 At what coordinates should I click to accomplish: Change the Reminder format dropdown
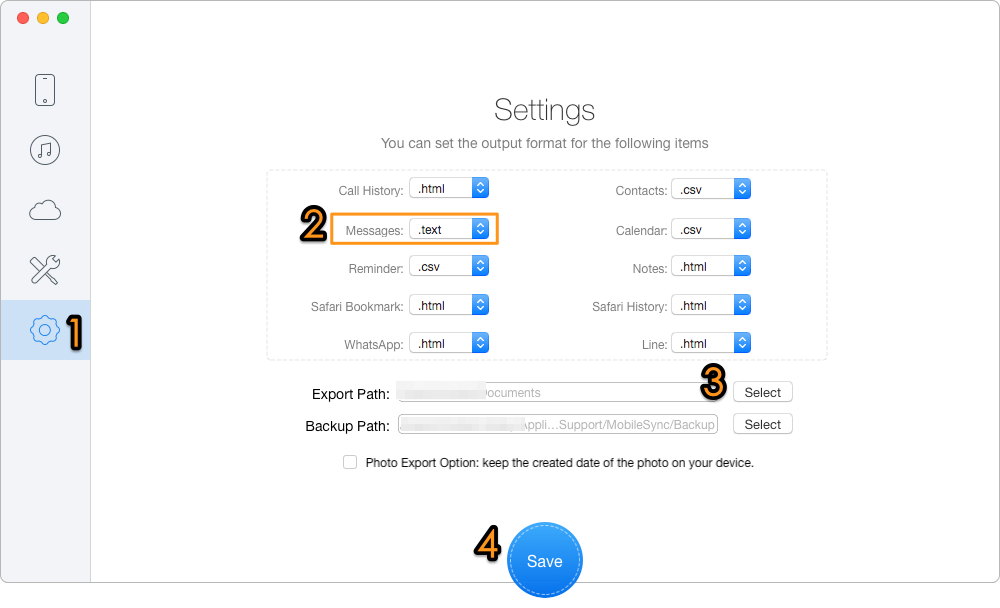tap(449, 266)
